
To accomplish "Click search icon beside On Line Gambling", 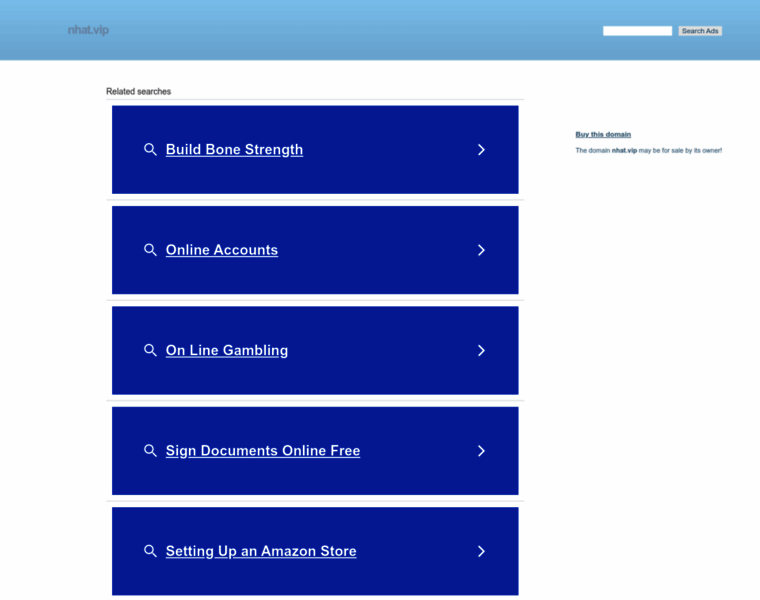I will point(150,350).
